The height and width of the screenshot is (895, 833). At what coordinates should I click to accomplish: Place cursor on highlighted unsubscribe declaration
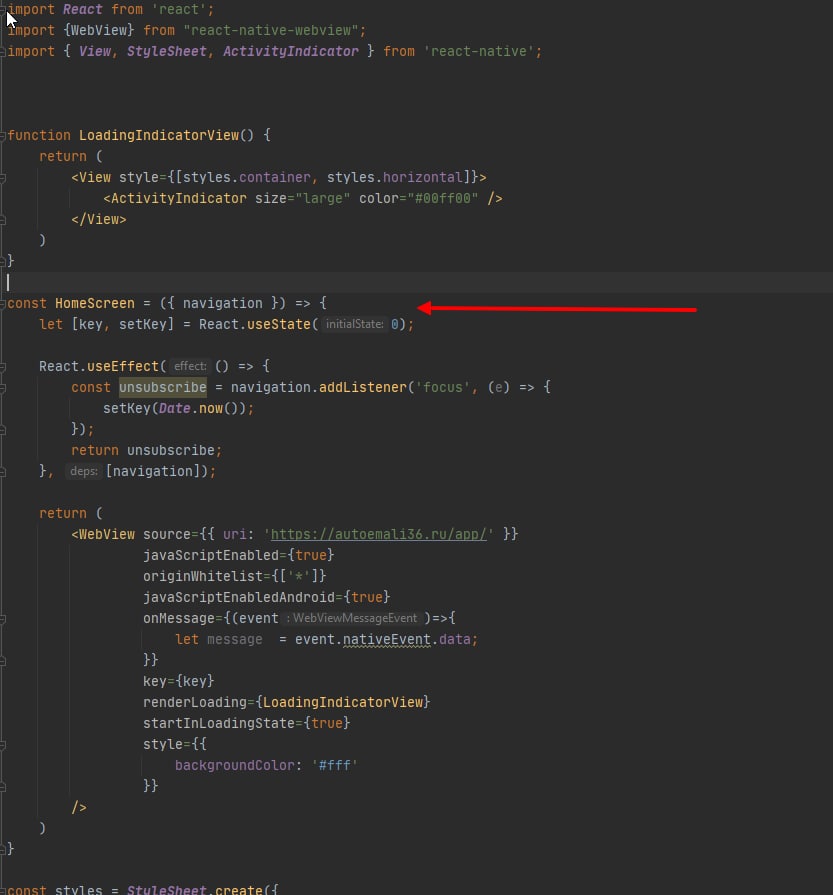163,387
